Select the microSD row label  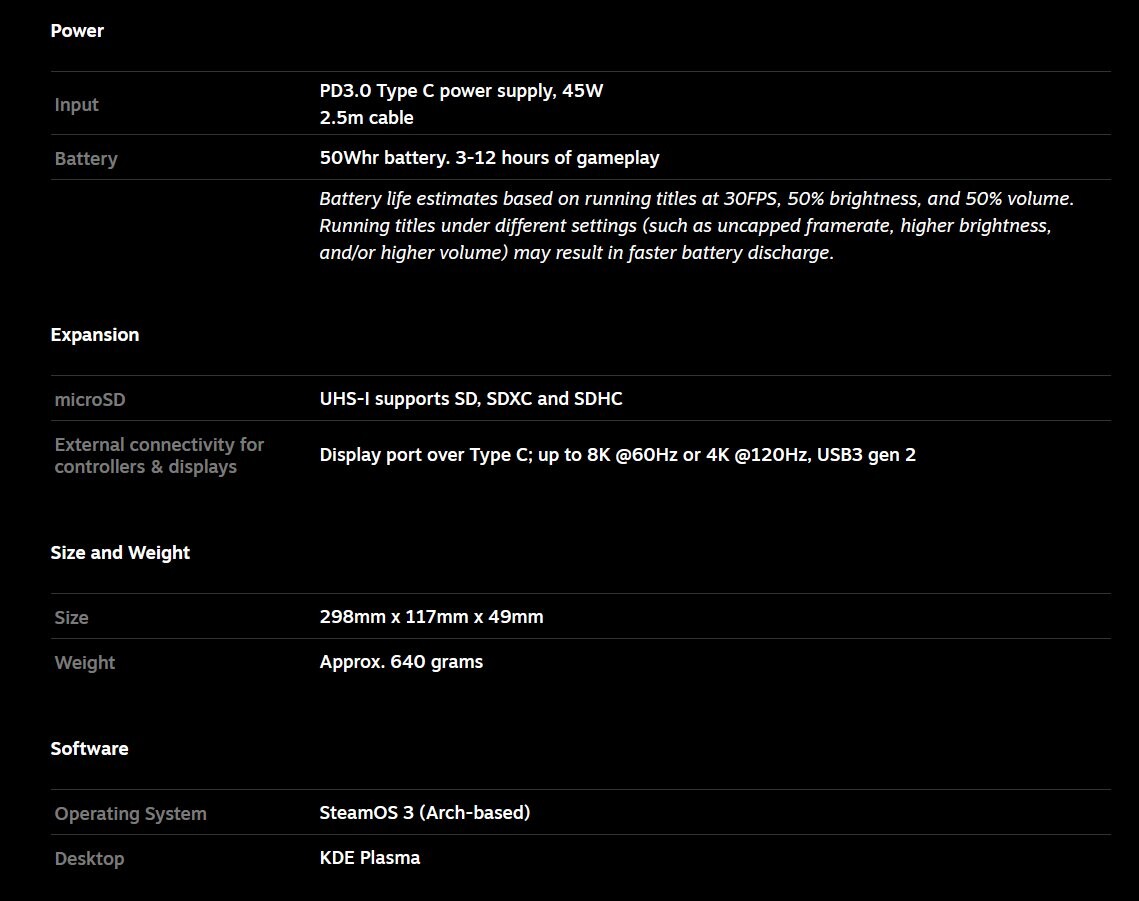[x=90, y=400]
